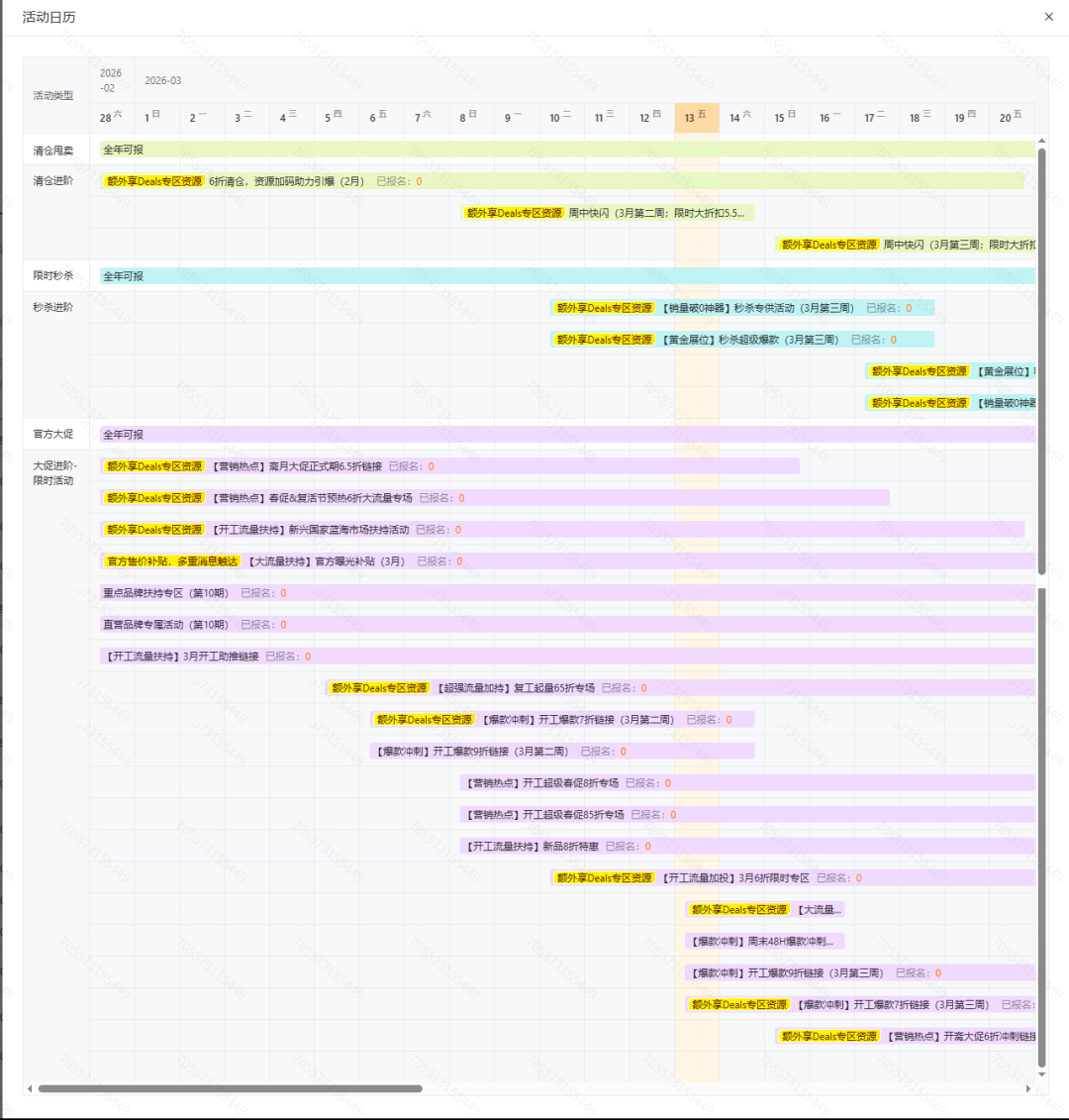Open 官方大促 全年可报 bar

point(568,435)
